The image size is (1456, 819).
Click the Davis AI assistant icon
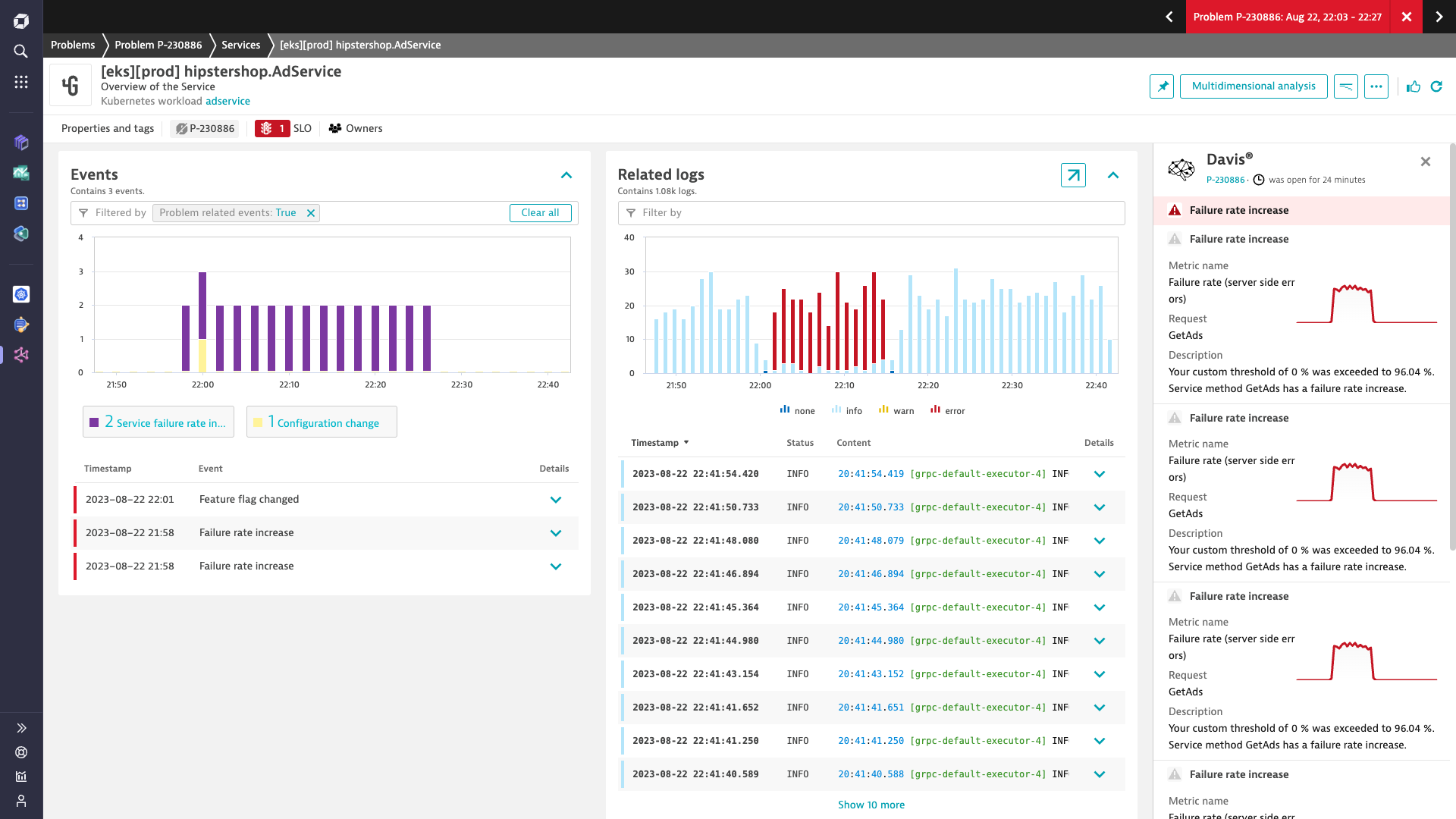coord(1181,168)
